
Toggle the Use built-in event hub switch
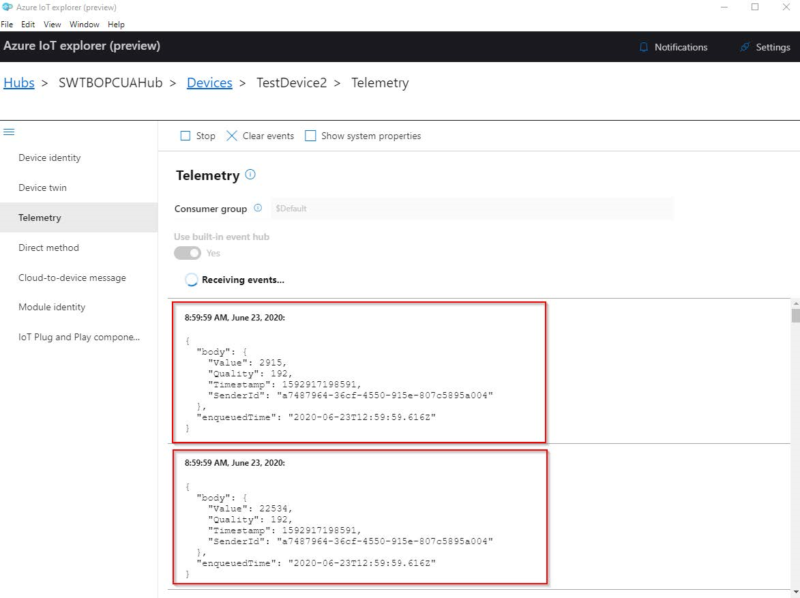click(x=187, y=253)
